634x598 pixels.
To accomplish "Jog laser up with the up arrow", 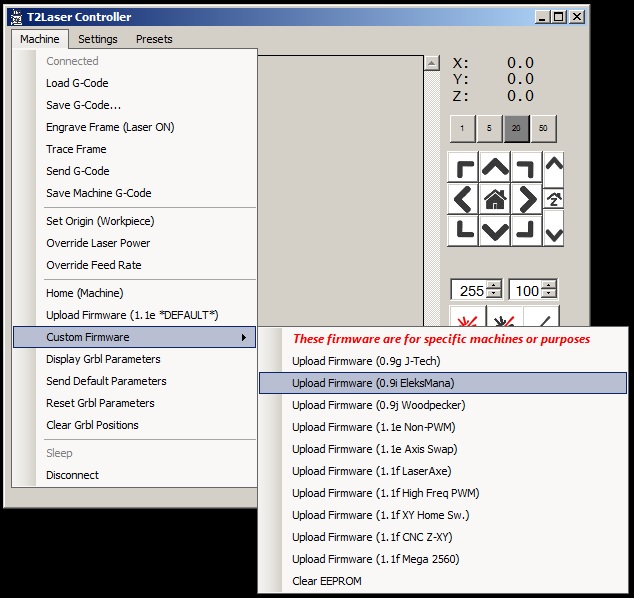I will pos(495,167).
